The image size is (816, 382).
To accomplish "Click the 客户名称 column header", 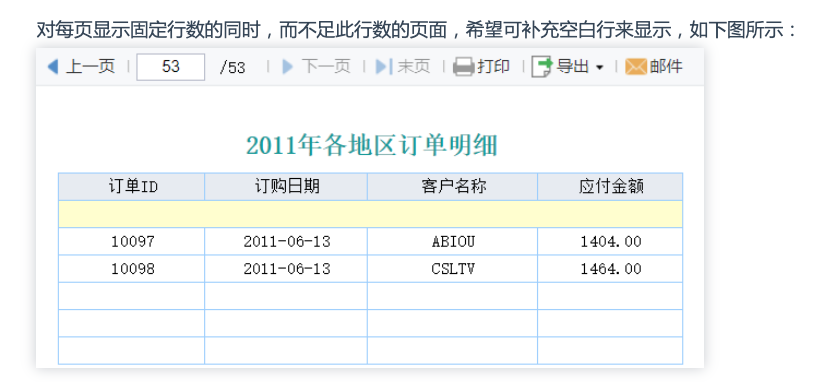I will point(452,186).
